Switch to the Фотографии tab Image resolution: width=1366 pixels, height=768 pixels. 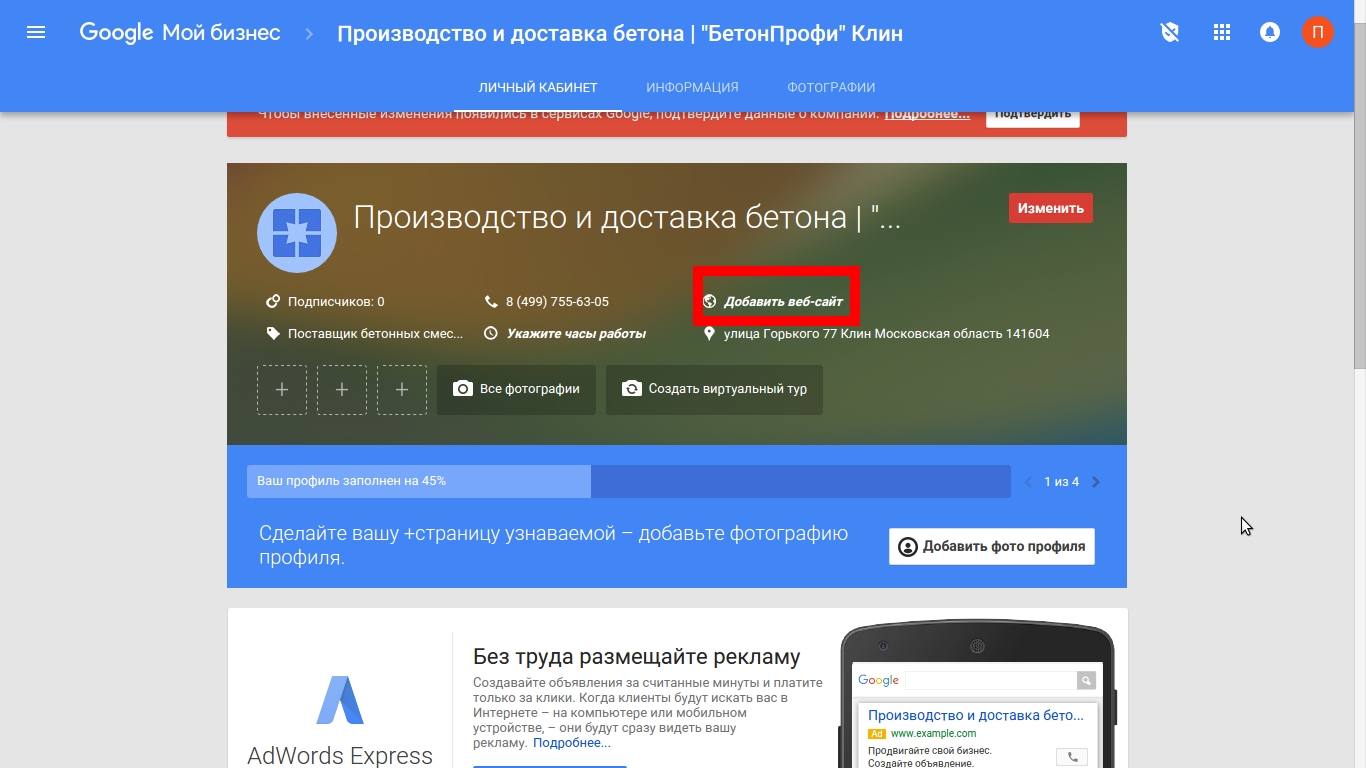coord(831,87)
